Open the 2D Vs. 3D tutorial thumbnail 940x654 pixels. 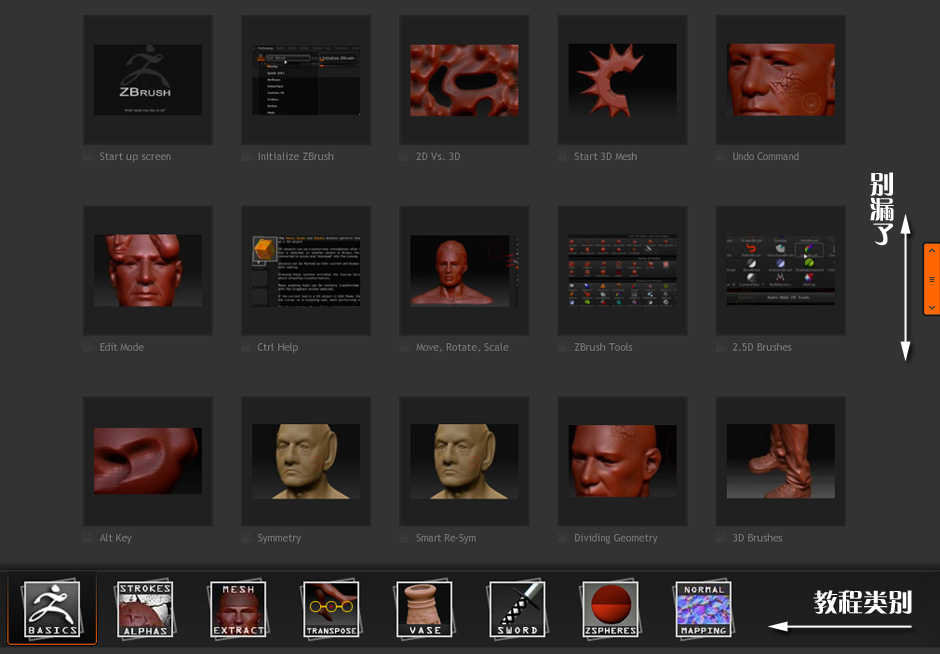tap(464, 80)
